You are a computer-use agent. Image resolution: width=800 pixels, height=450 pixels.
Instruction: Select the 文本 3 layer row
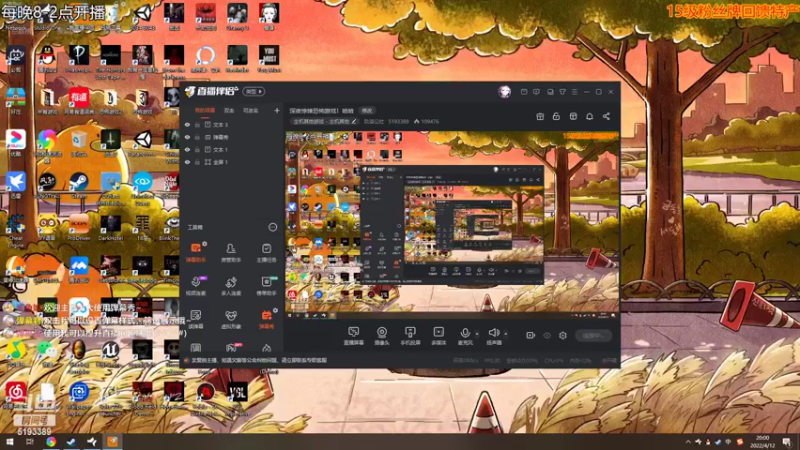coord(232,124)
